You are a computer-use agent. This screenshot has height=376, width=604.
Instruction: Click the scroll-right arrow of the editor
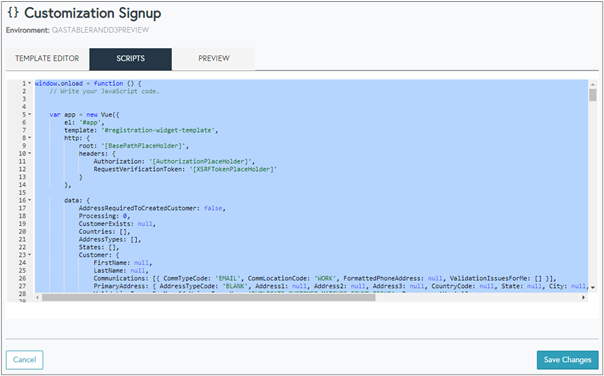coord(583,297)
